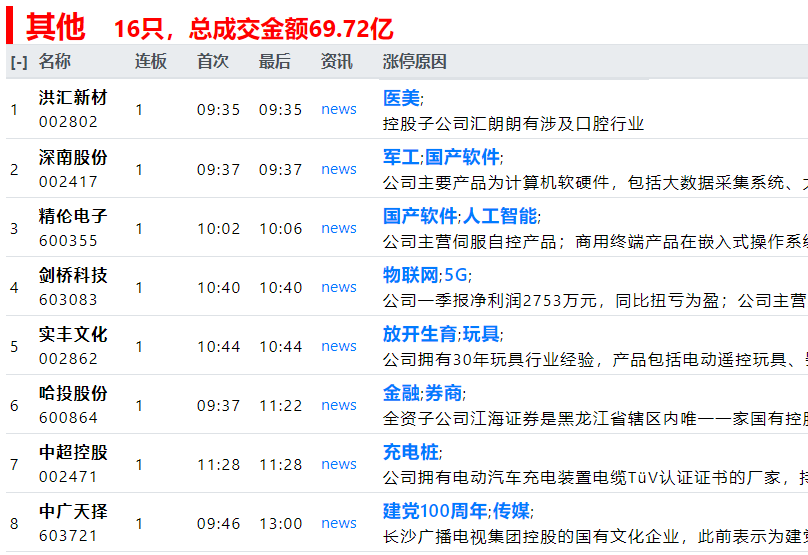The height and width of the screenshot is (555, 808).
Task: Open news link for 实丰文化
Action: (339, 346)
